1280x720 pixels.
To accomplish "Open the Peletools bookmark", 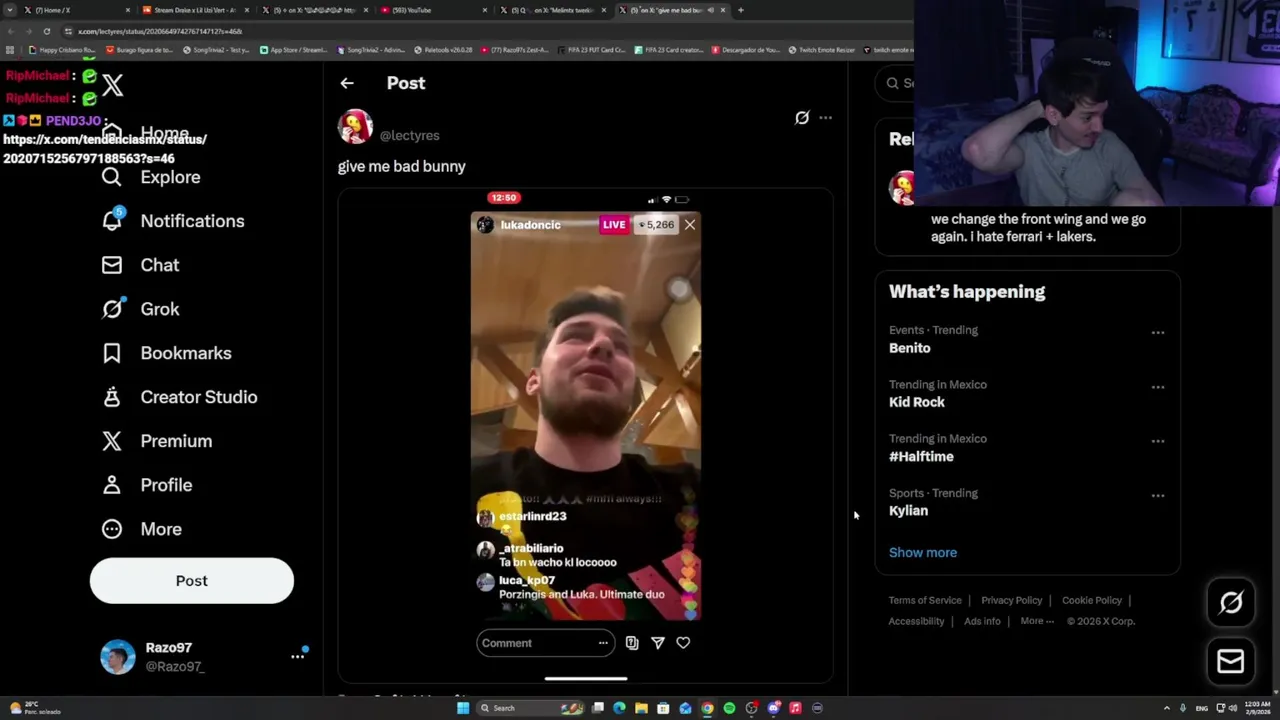I will 443,50.
